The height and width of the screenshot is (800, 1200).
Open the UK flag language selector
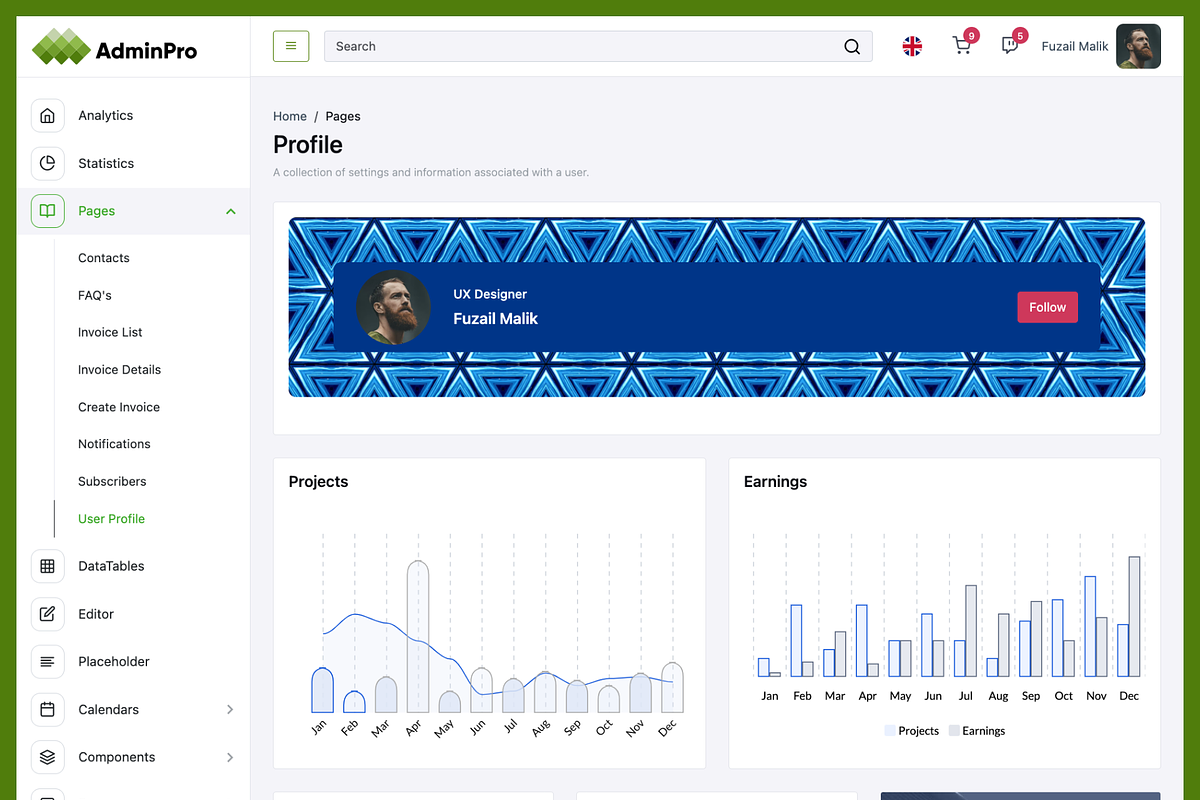[912, 46]
